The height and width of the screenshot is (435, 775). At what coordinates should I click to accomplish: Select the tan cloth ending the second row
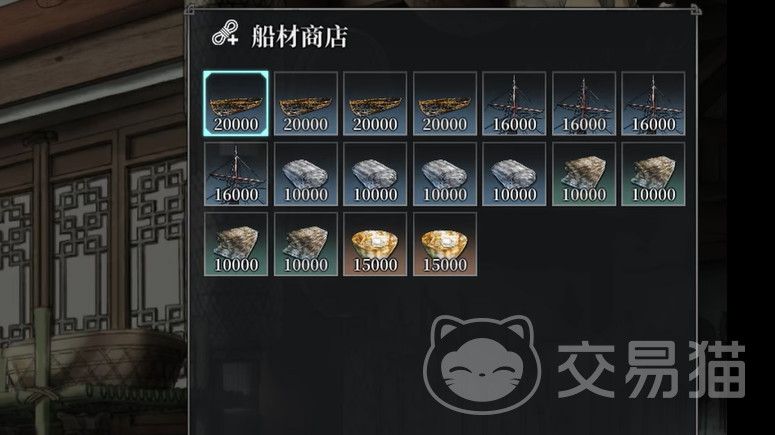(x=653, y=174)
